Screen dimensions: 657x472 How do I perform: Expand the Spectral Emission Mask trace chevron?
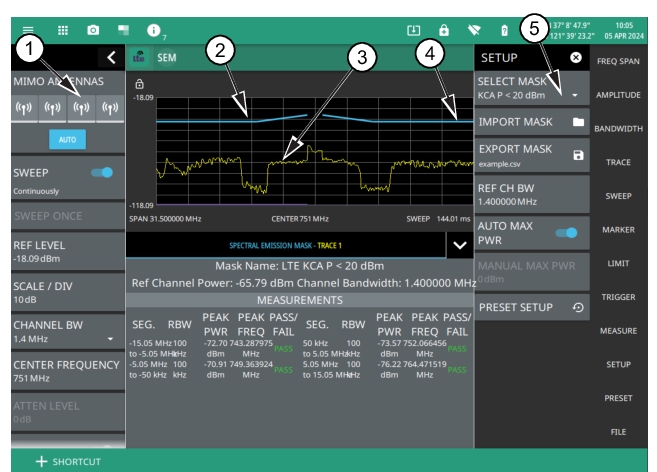coord(459,245)
